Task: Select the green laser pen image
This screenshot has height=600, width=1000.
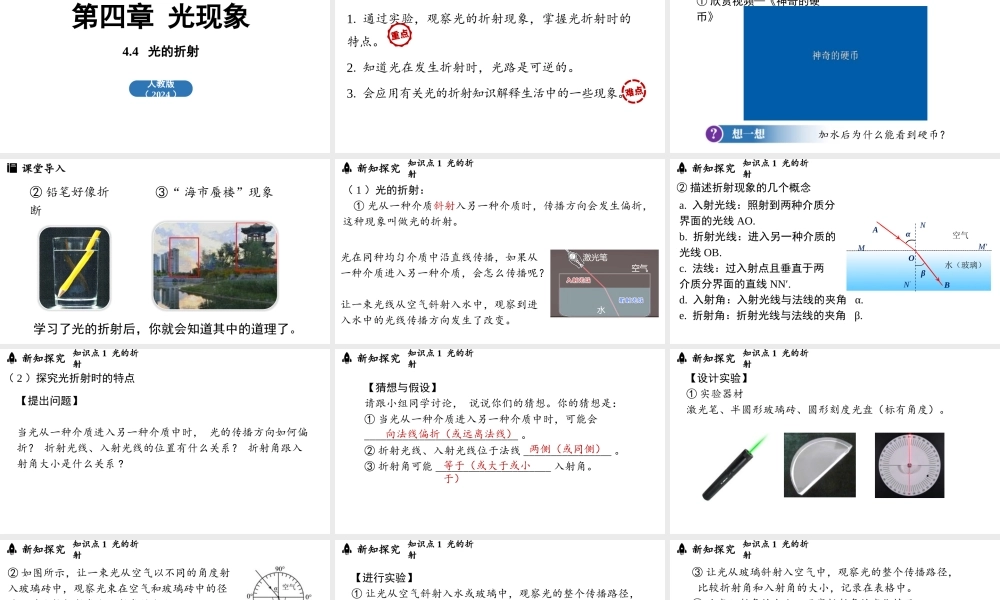Action: (x=735, y=466)
